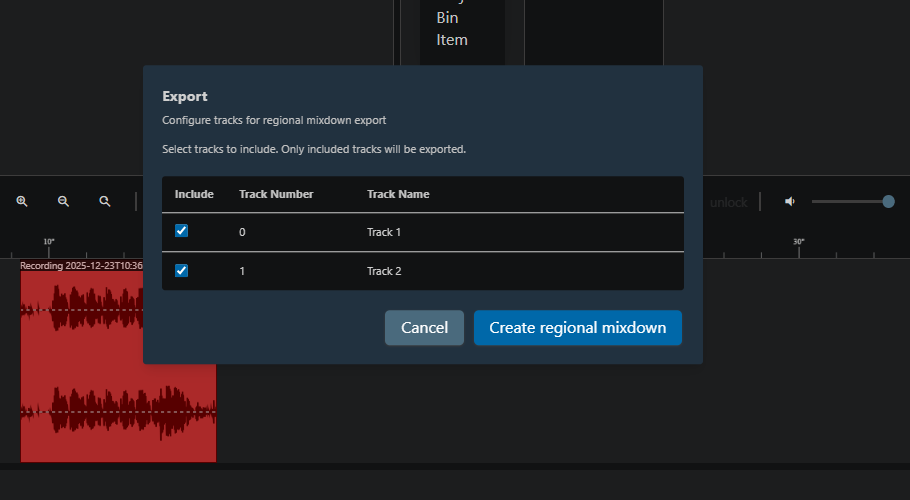Click the 30" timeline ruler marker

coord(799,242)
